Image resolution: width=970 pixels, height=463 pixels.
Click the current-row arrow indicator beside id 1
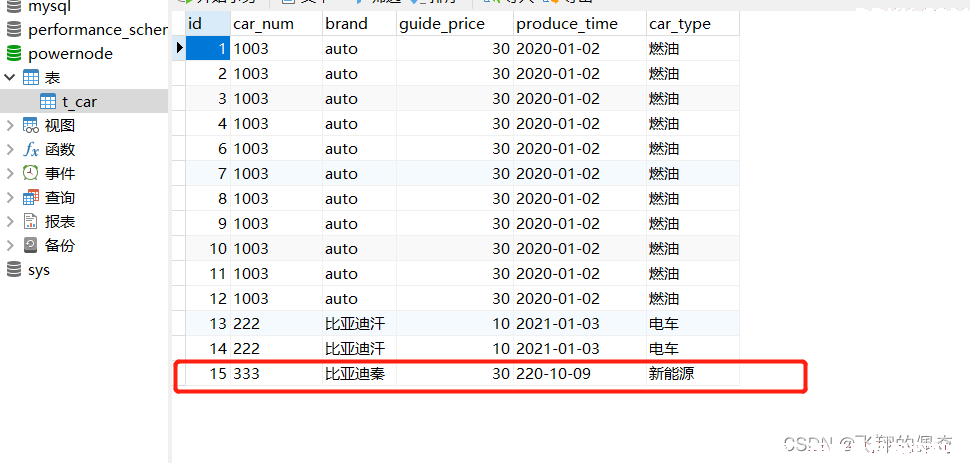179,48
